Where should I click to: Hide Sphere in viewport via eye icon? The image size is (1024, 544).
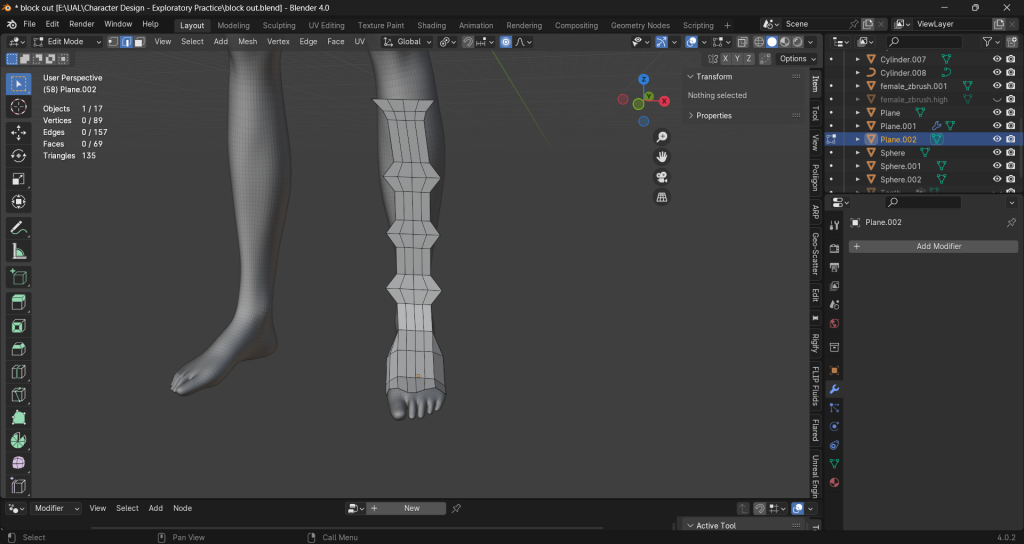(997, 153)
